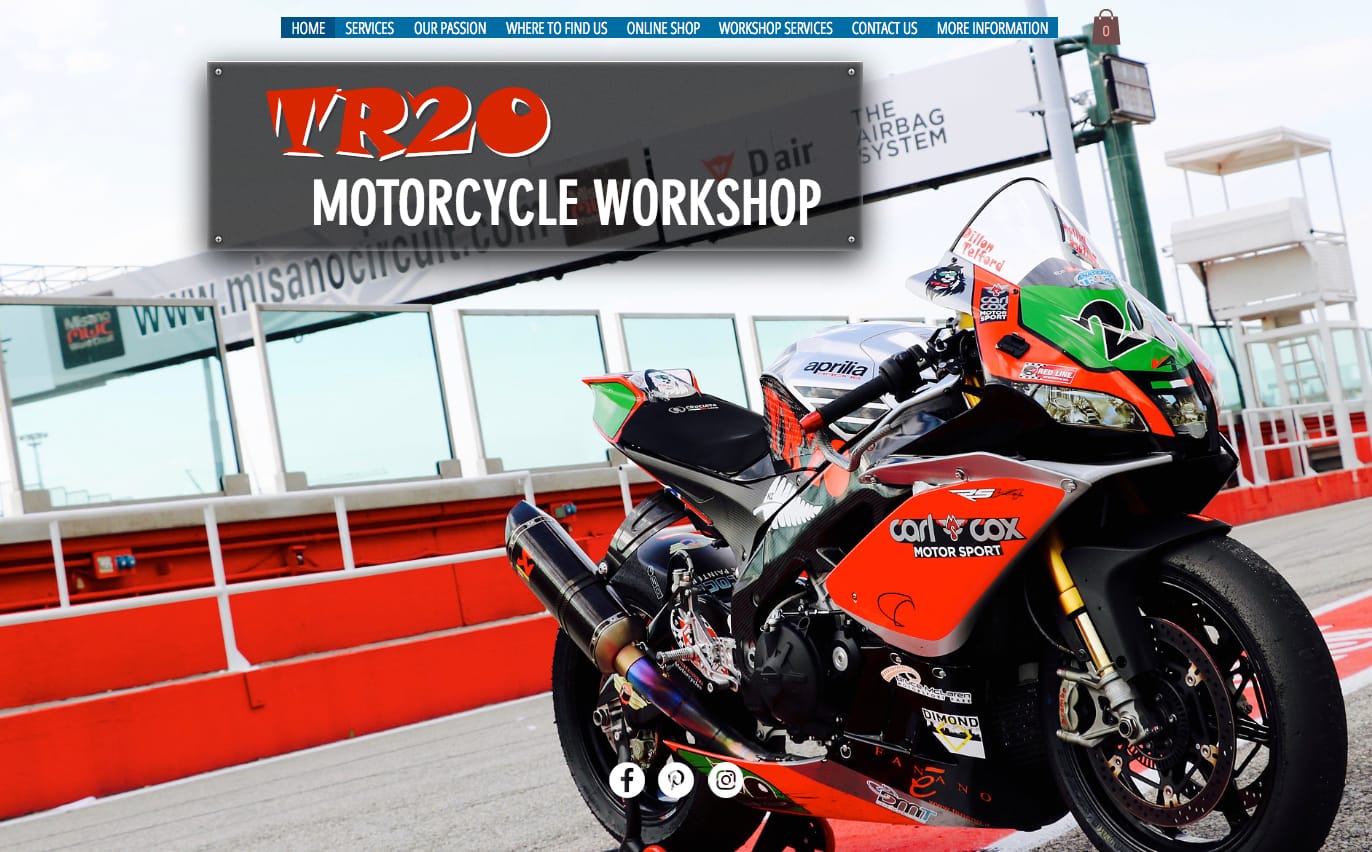The image size is (1372, 852).
Task: Click the aprilia logo on the tank
Action: tap(835, 369)
